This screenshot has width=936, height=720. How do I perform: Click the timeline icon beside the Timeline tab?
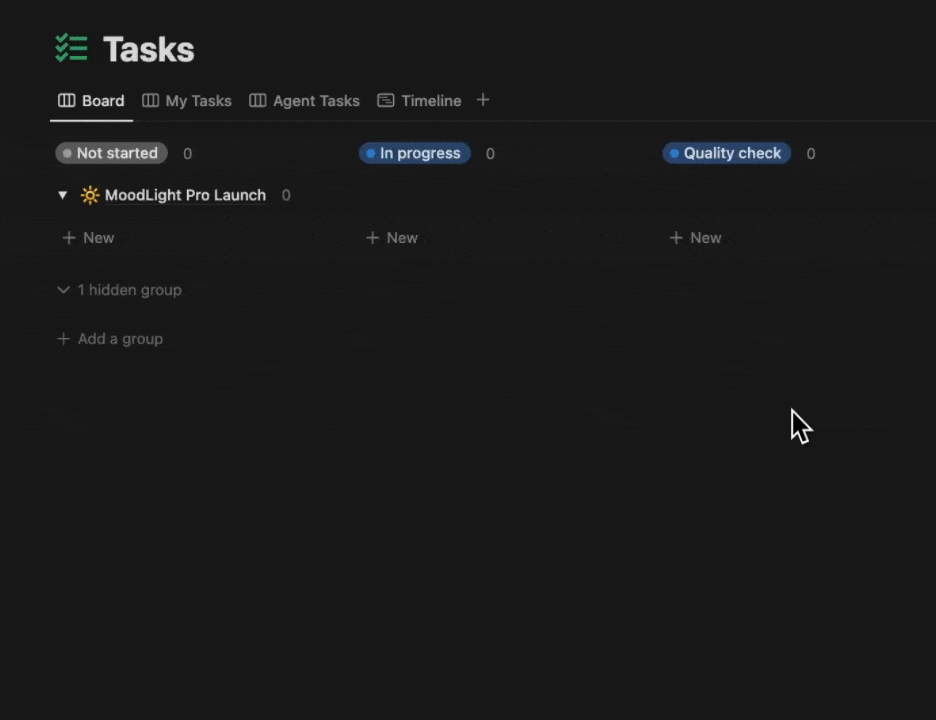(x=386, y=100)
